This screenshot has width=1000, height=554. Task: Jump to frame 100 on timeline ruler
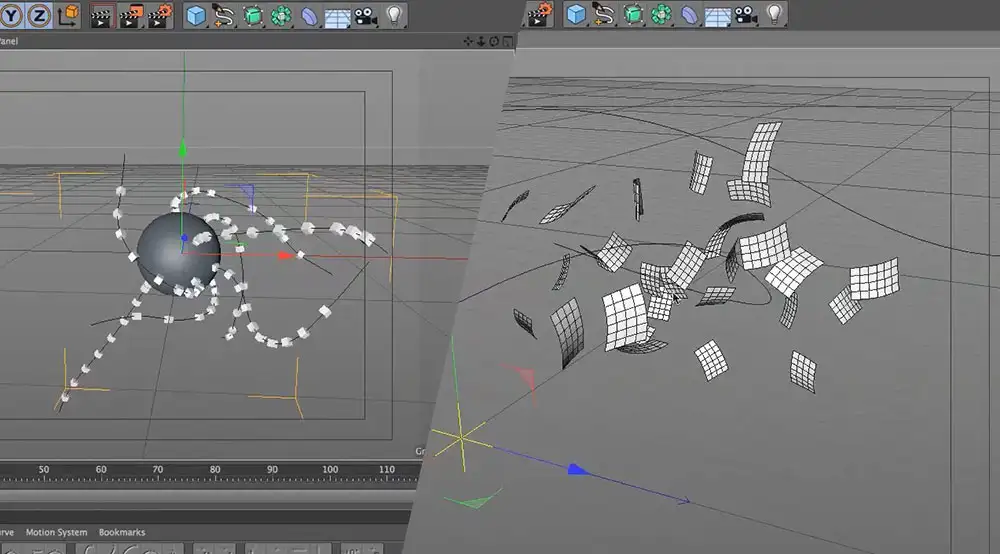330,472
